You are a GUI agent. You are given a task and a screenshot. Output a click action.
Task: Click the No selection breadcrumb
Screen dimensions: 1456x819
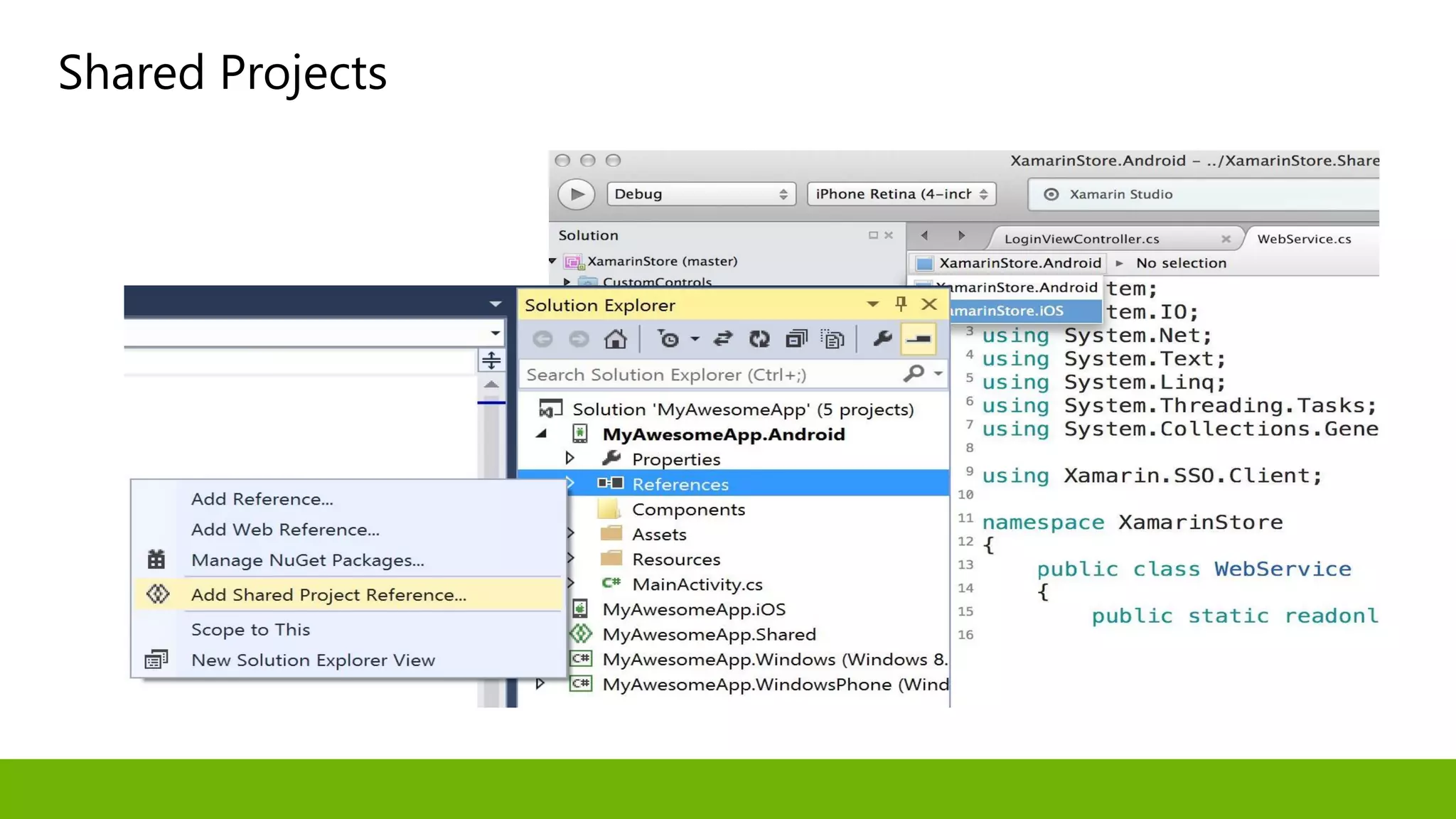pyautogui.click(x=1181, y=263)
